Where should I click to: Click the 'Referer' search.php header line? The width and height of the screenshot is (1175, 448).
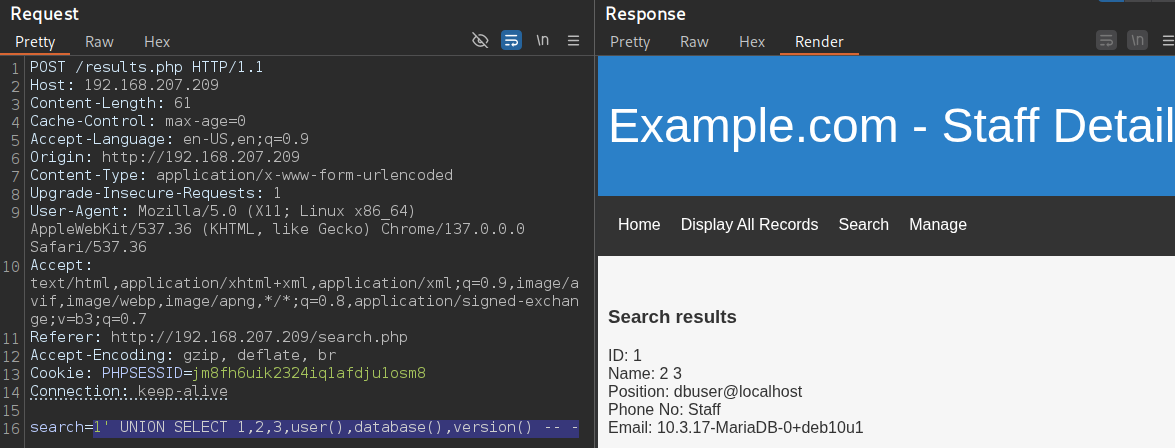click(x=219, y=337)
